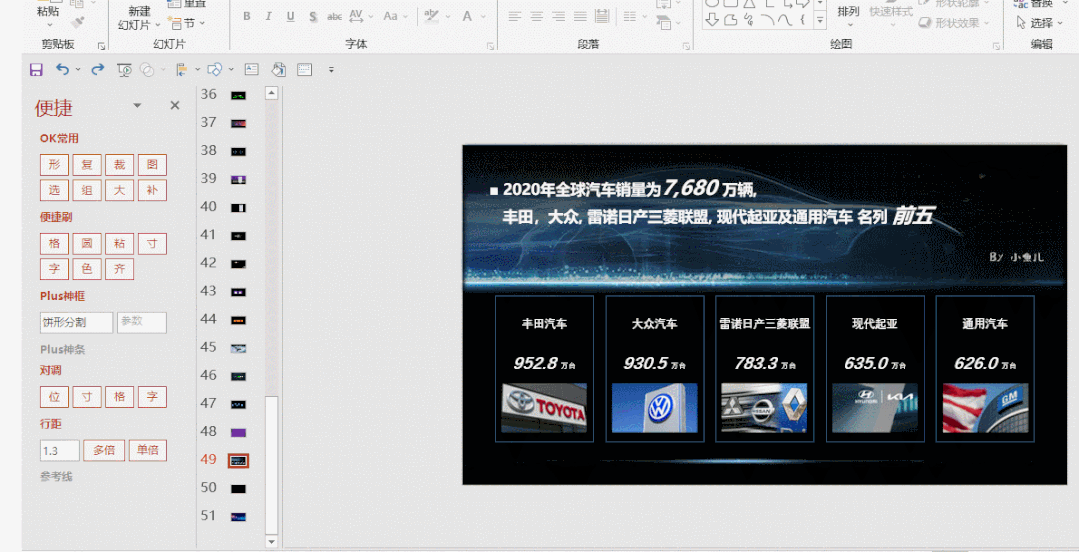This screenshot has height=552, width=1079.
Task: Undo the last action
Action: [63, 69]
